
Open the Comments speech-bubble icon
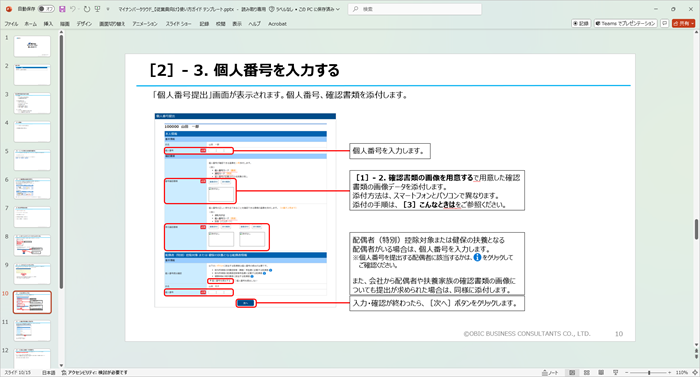tap(664, 23)
